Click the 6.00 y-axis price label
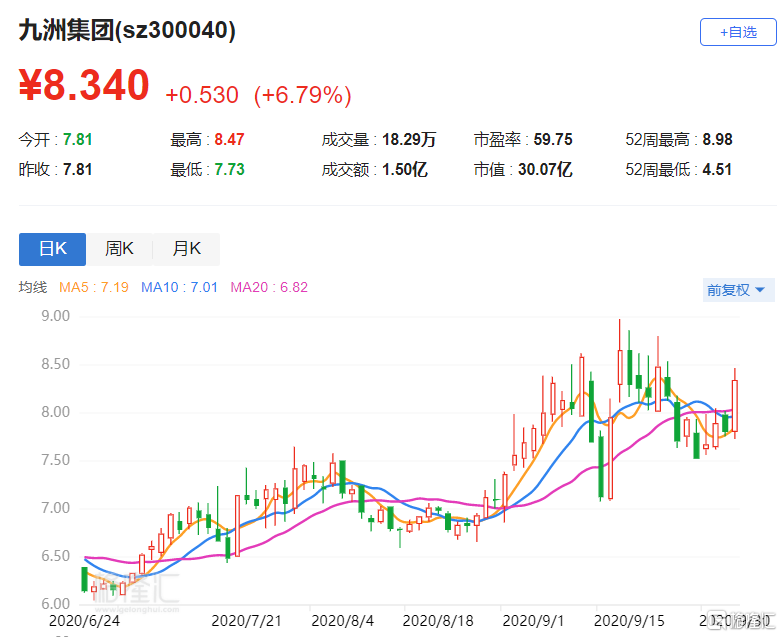782x637 pixels. coord(55,604)
